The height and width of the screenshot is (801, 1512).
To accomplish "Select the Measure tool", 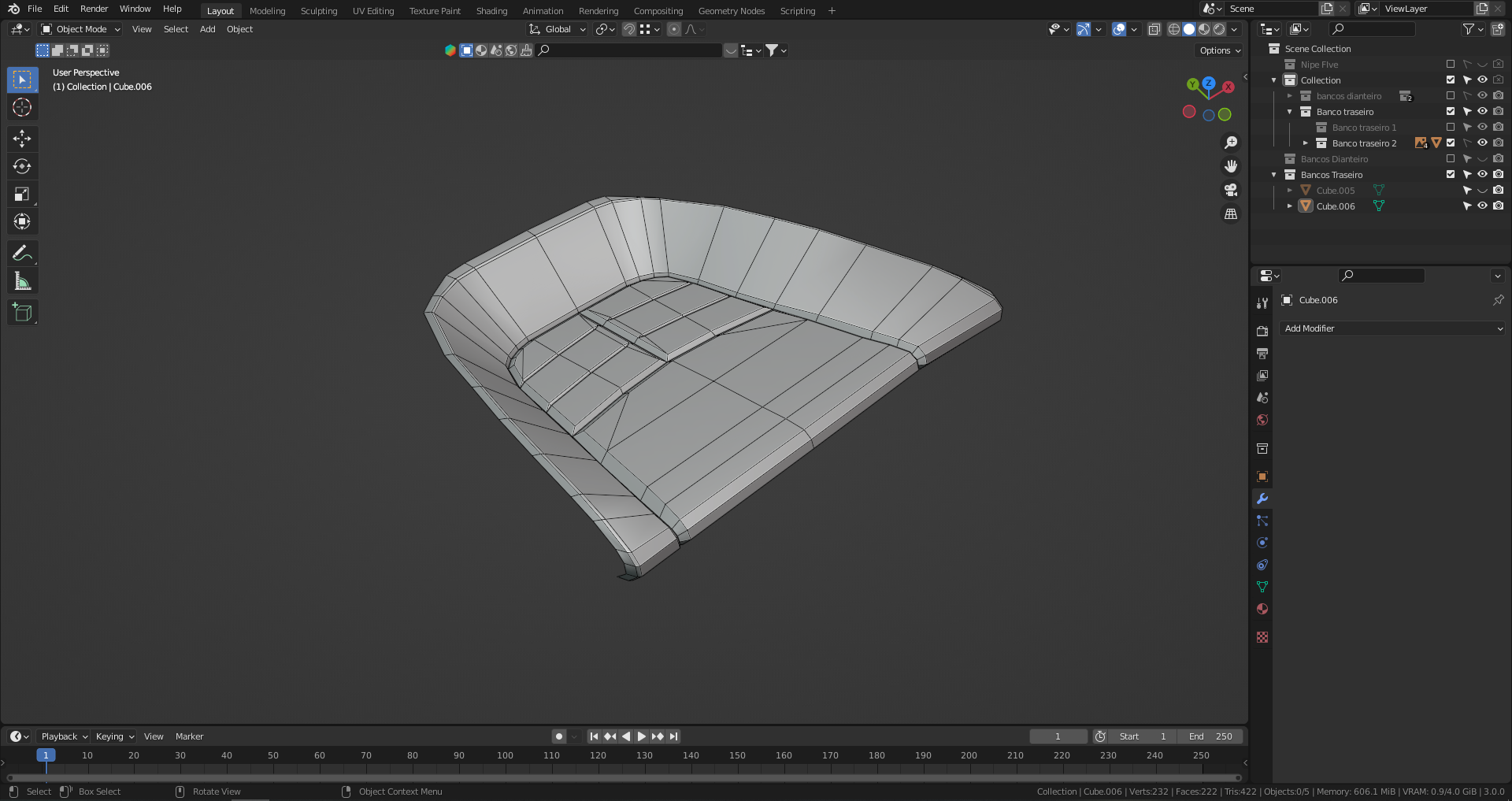I will coord(22,281).
